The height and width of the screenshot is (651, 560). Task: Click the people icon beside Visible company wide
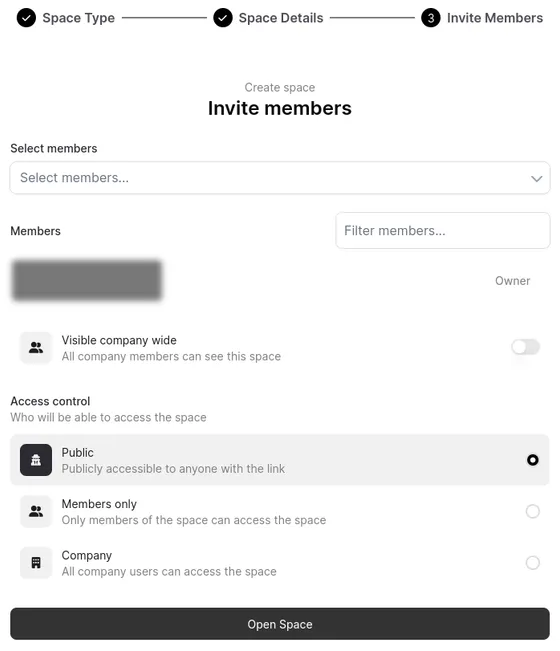pyautogui.click(x=36, y=348)
